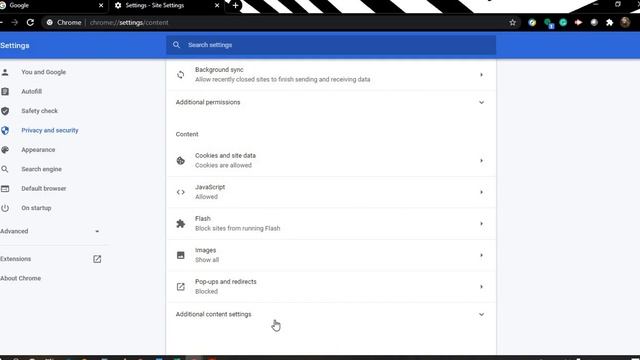
Task: Click the 'Show all' text under Images
Action: point(207,260)
